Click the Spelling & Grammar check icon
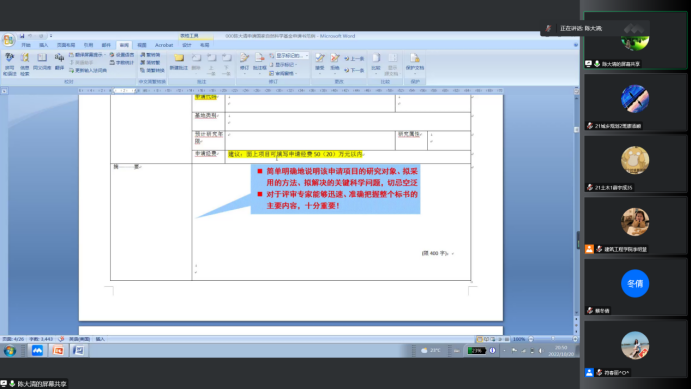This screenshot has width=692, height=389. [9, 63]
